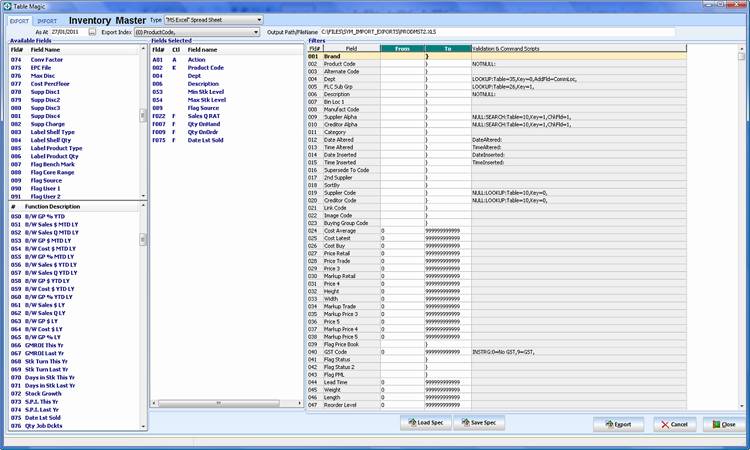
Task: Click Price Retail filter row
Action: tap(496, 253)
